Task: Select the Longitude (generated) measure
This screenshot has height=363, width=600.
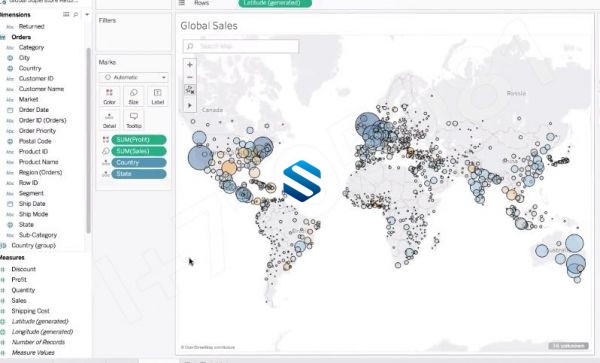Action: (42, 332)
